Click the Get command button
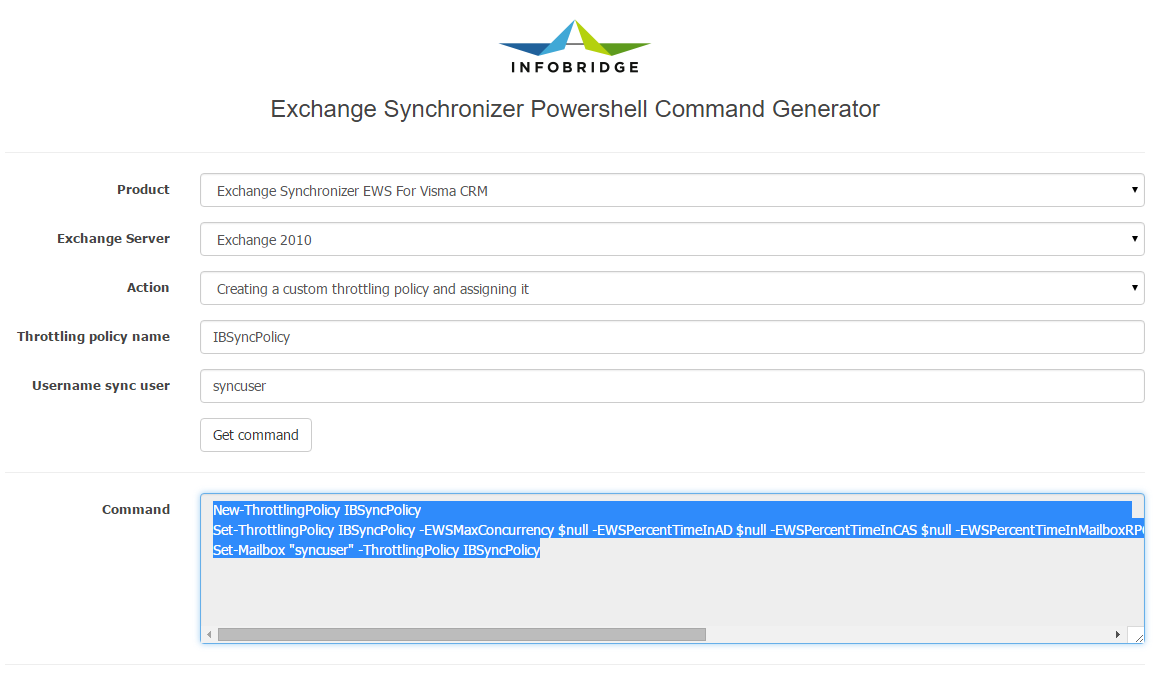The width and height of the screenshot is (1163, 685). [x=256, y=435]
